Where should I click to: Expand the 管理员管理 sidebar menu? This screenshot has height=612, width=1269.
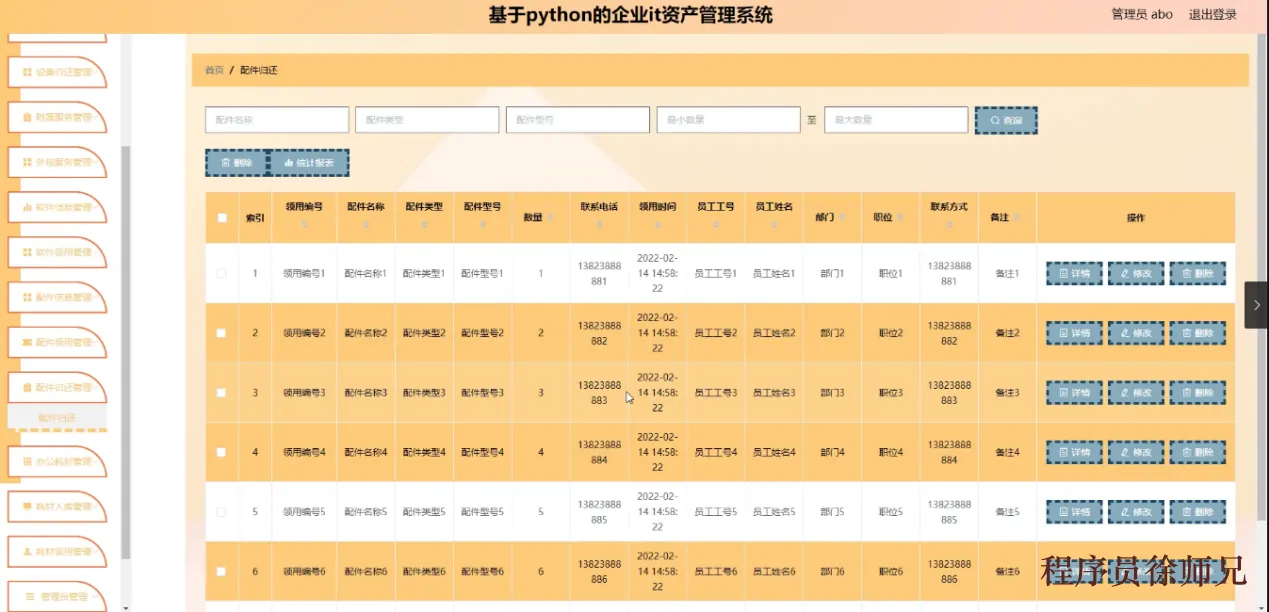[56, 597]
